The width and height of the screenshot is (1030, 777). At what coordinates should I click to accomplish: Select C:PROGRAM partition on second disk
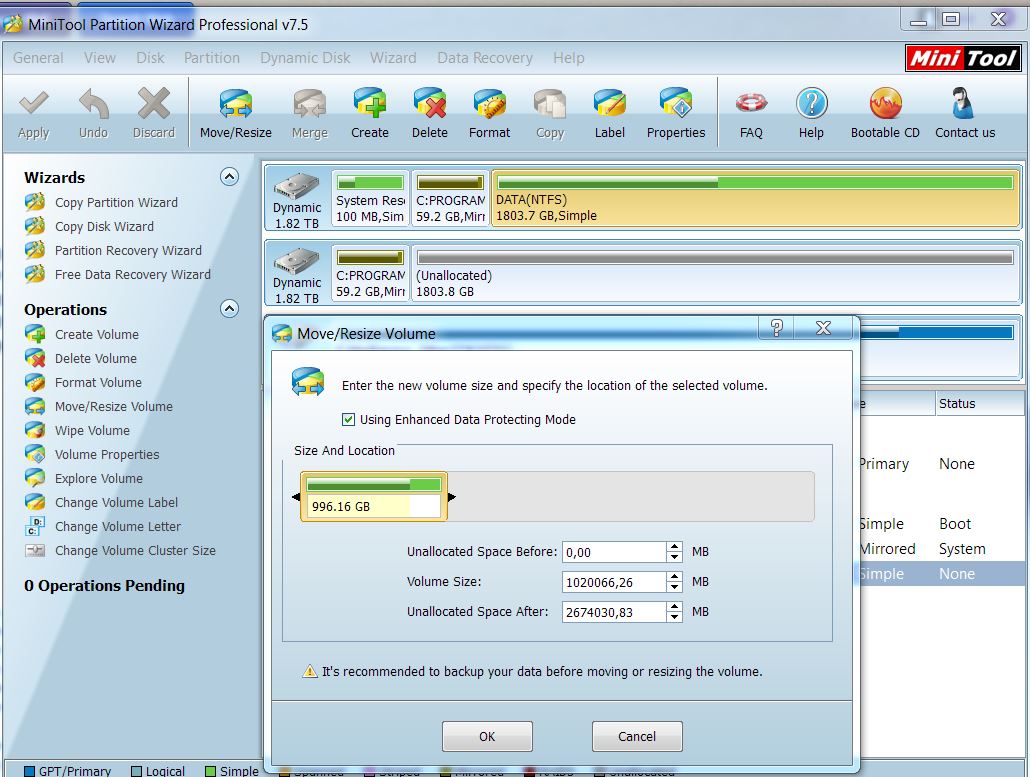pyautogui.click(x=370, y=274)
